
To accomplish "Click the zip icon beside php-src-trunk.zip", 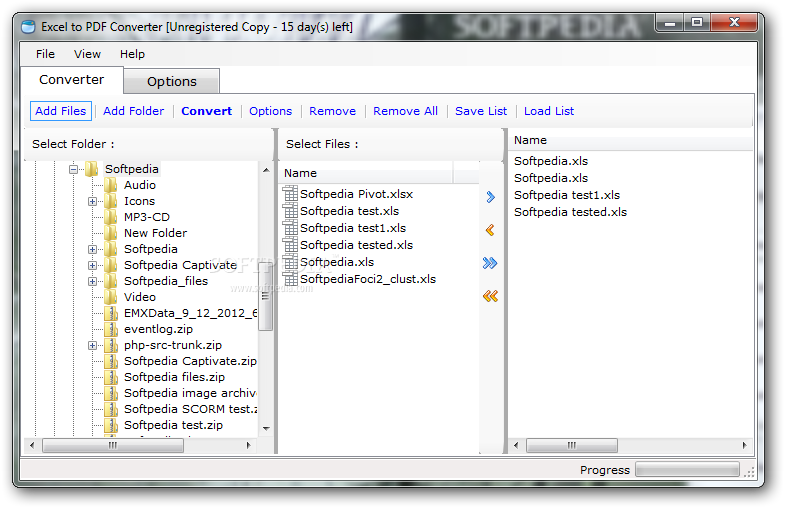I will (111, 345).
